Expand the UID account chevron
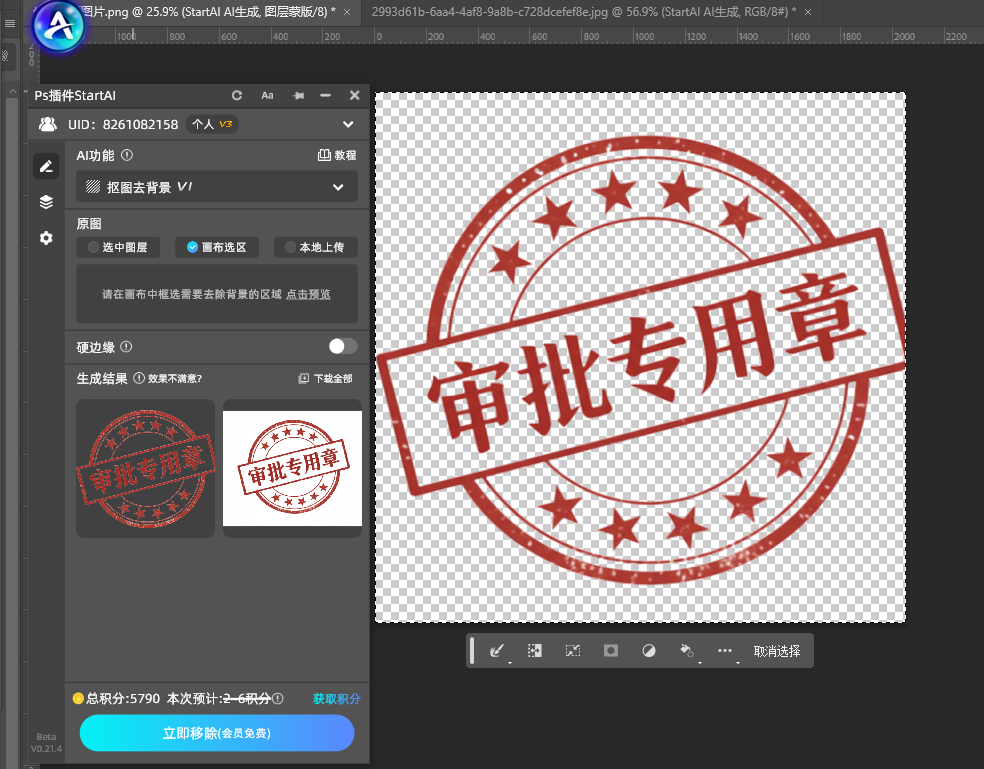984x769 pixels. 348,125
